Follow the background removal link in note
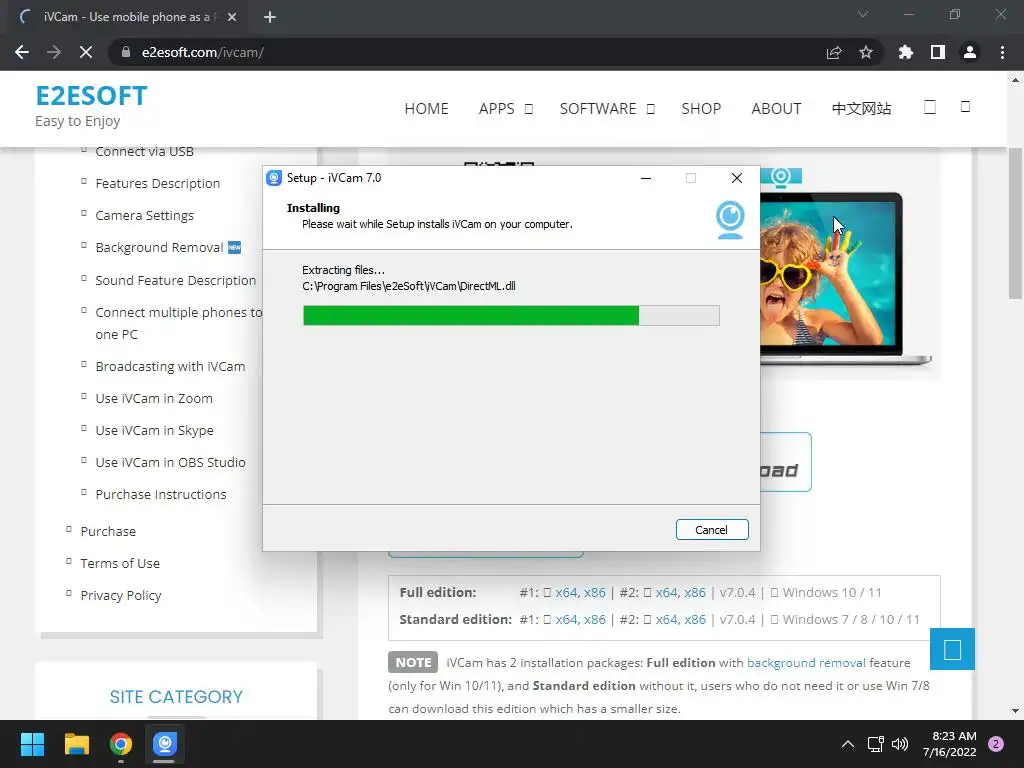Viewport: 1024px width, 768px height. [806, 663]
